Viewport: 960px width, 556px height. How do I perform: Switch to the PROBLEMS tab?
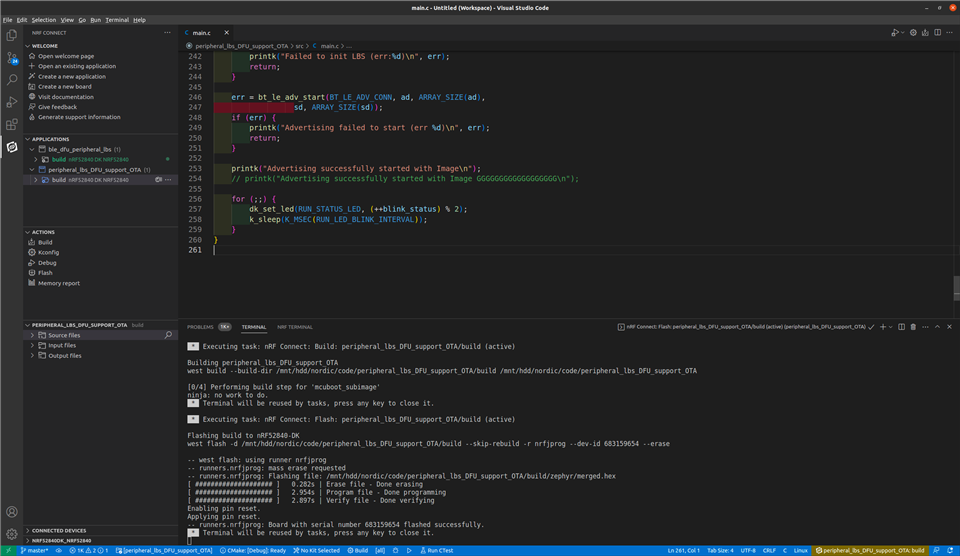(200, 327)
